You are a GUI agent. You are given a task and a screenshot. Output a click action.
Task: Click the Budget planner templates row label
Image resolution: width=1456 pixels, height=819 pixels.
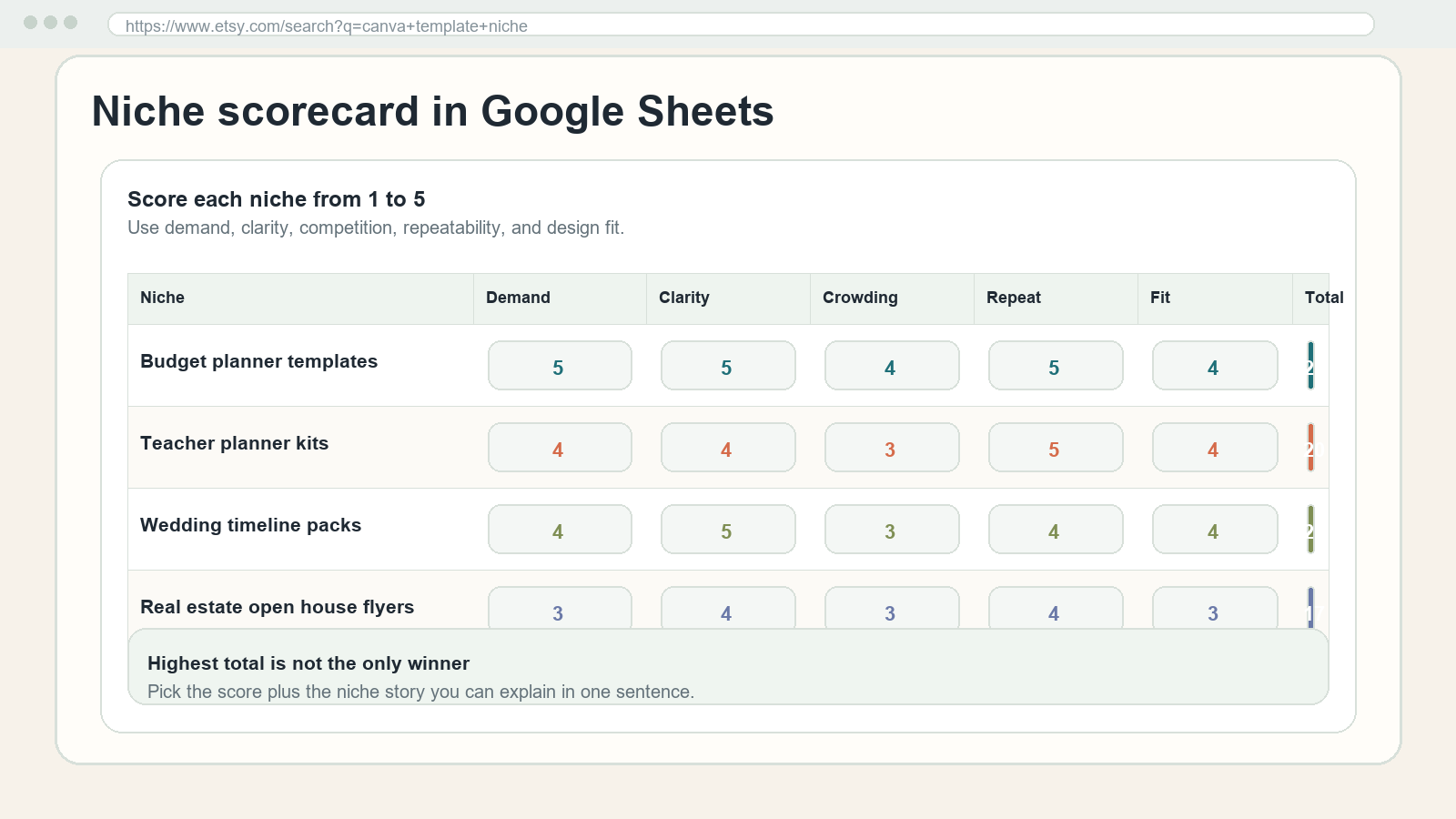tap(258, 361)
